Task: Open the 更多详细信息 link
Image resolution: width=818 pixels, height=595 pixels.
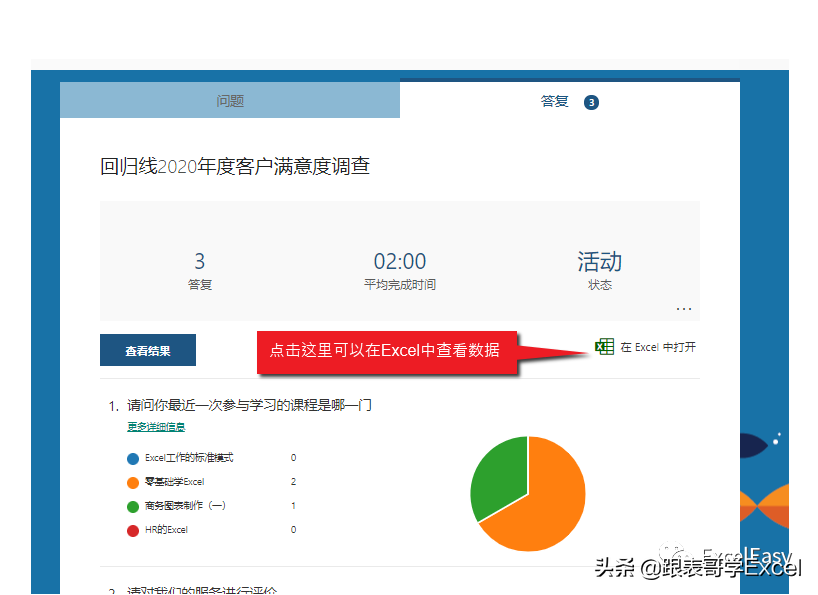Action: [x=156, y=427]
